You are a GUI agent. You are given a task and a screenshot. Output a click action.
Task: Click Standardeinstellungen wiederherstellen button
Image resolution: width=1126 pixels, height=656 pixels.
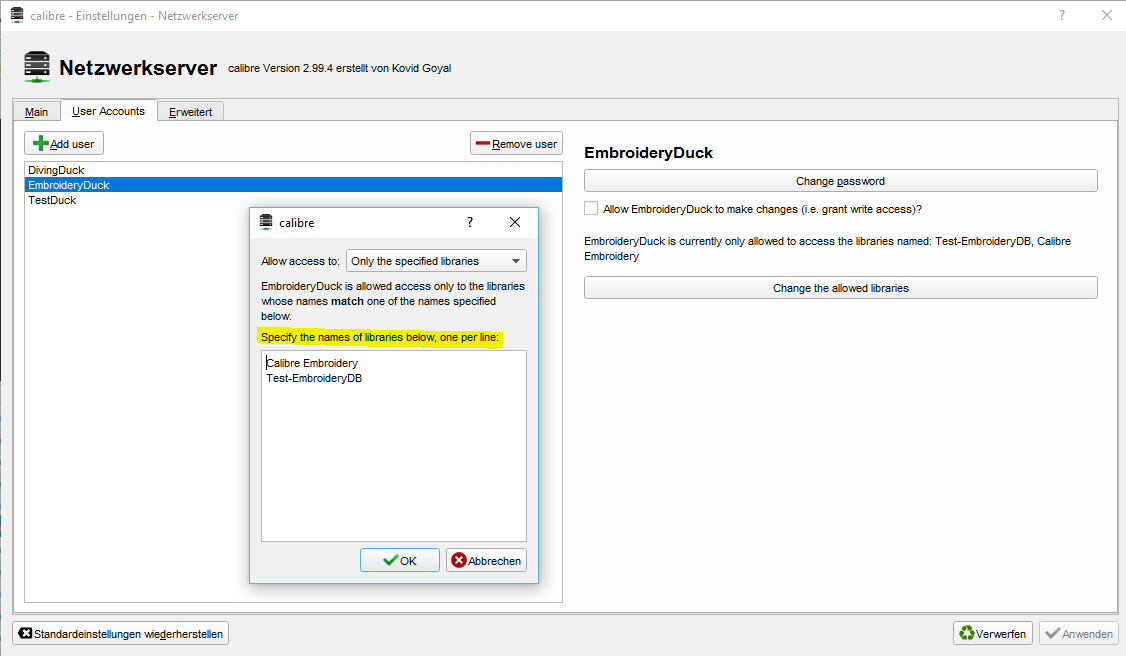(x=121, y=634)
